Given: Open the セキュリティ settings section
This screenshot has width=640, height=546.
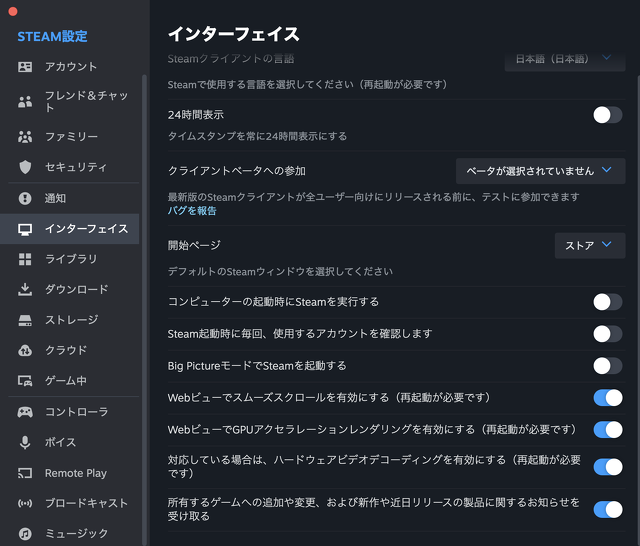Looking at the screenshot, I should pos(69,167).
